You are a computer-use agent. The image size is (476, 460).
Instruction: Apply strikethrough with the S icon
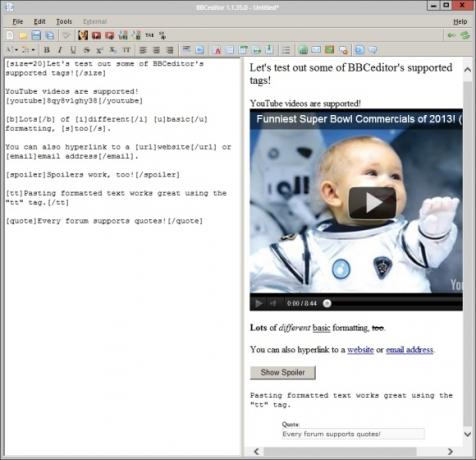[x=86, y=50]
